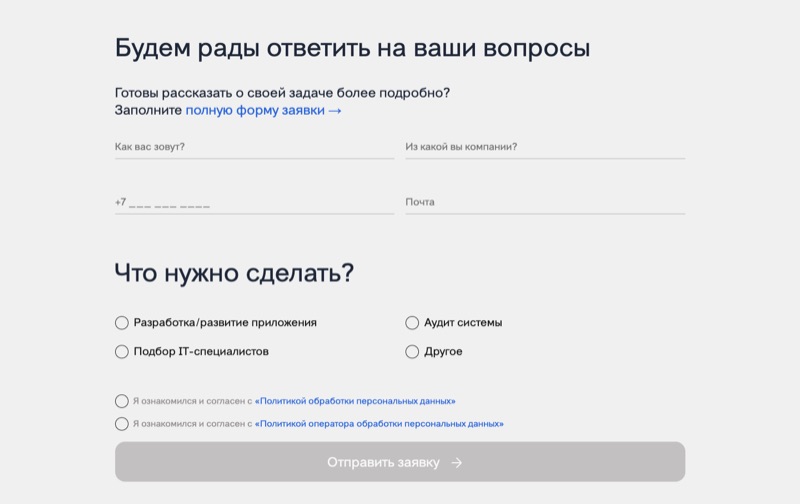The height and width of the screenshot is (504, 800).
Task: Click the arrow icon after 'полную форму заявки'
Action: coord(335,111)
